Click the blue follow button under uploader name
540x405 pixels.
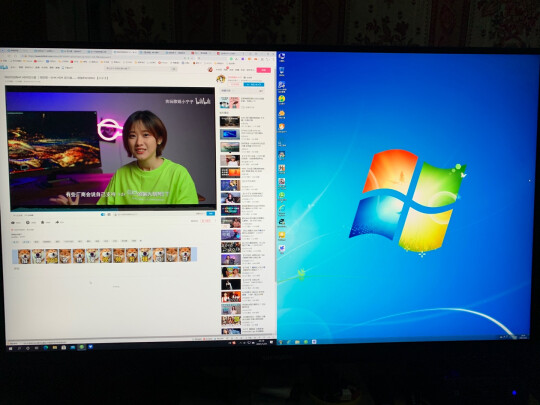[254, 84]
